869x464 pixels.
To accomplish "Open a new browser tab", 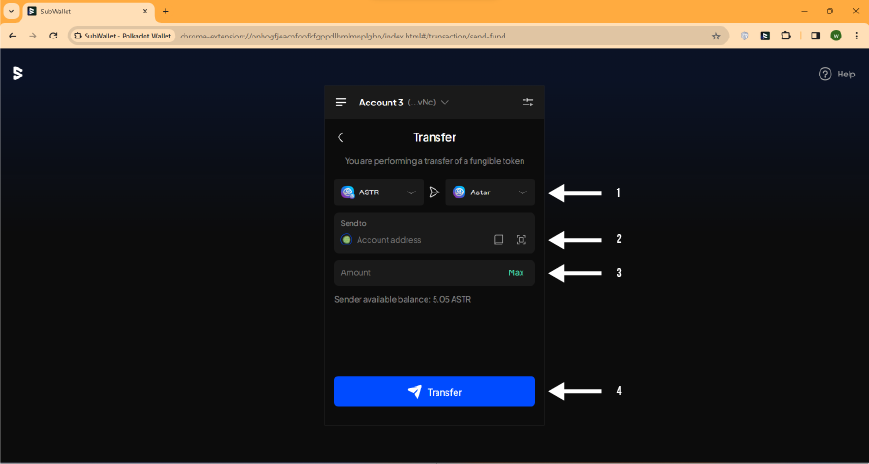I will click(x=165, y=11).
